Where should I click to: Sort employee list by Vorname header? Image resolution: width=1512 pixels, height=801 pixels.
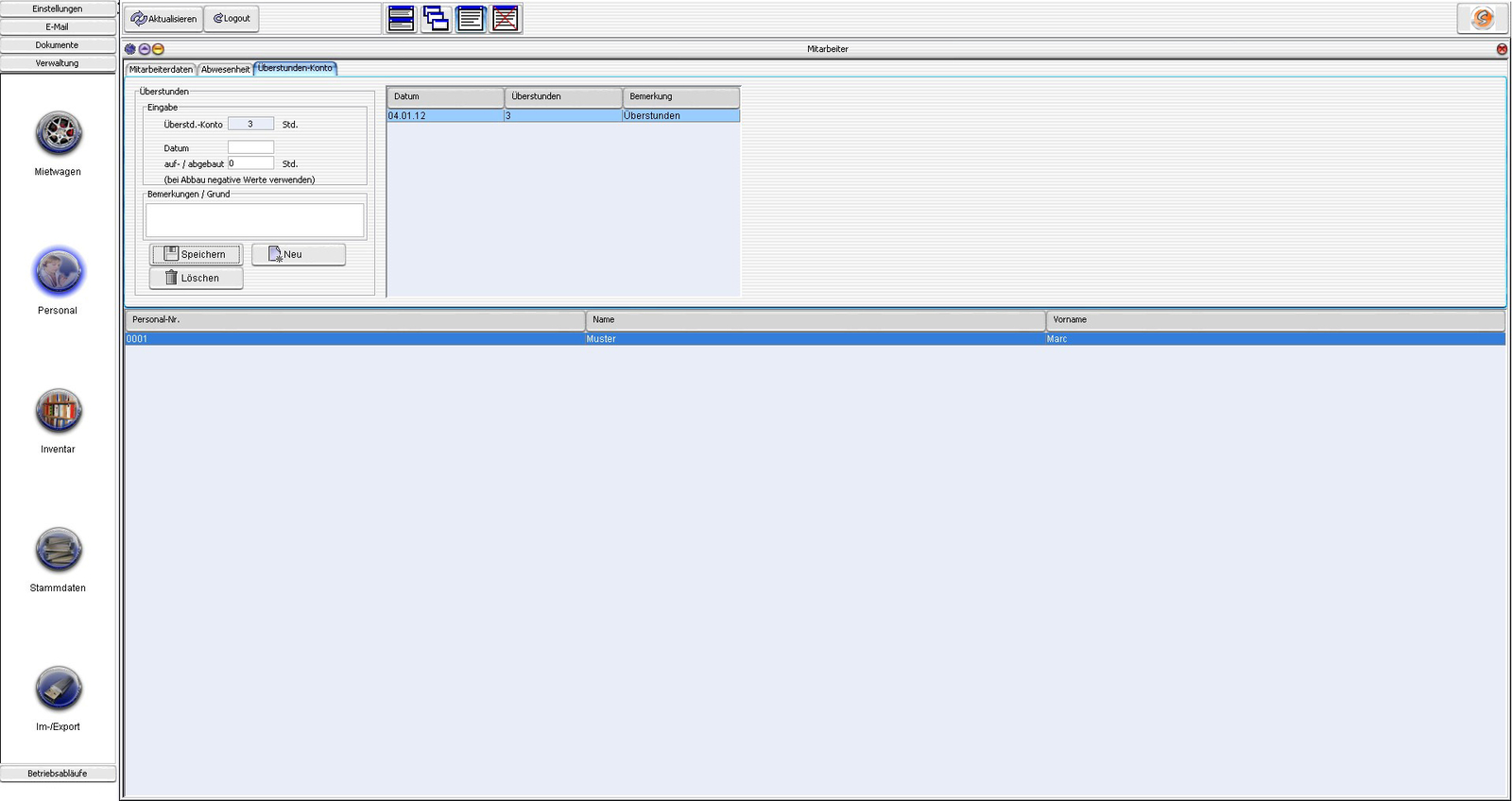[1276, 320]
